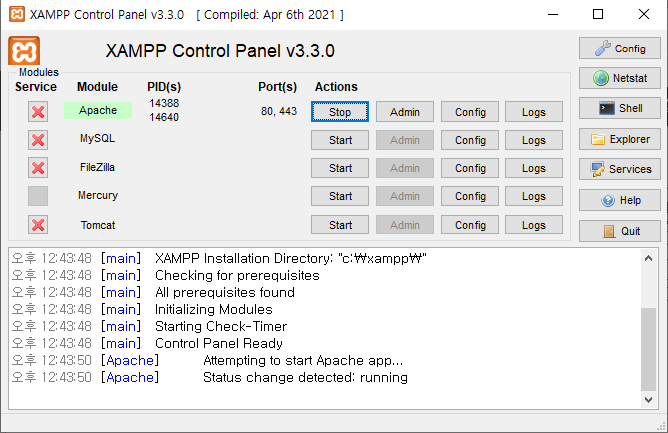Open the Explorer folder button
The width and height of the screenshot is (668, 433).
pos(619,139)
